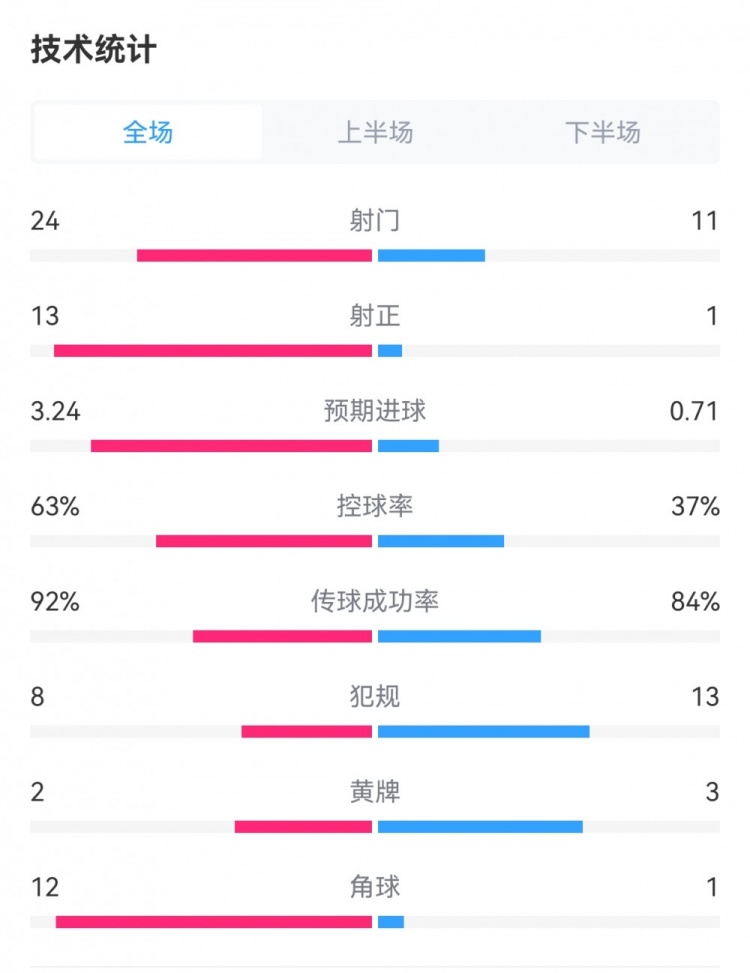Select the 预期进球 label
750x973 pixels.
tap(375, 411)
